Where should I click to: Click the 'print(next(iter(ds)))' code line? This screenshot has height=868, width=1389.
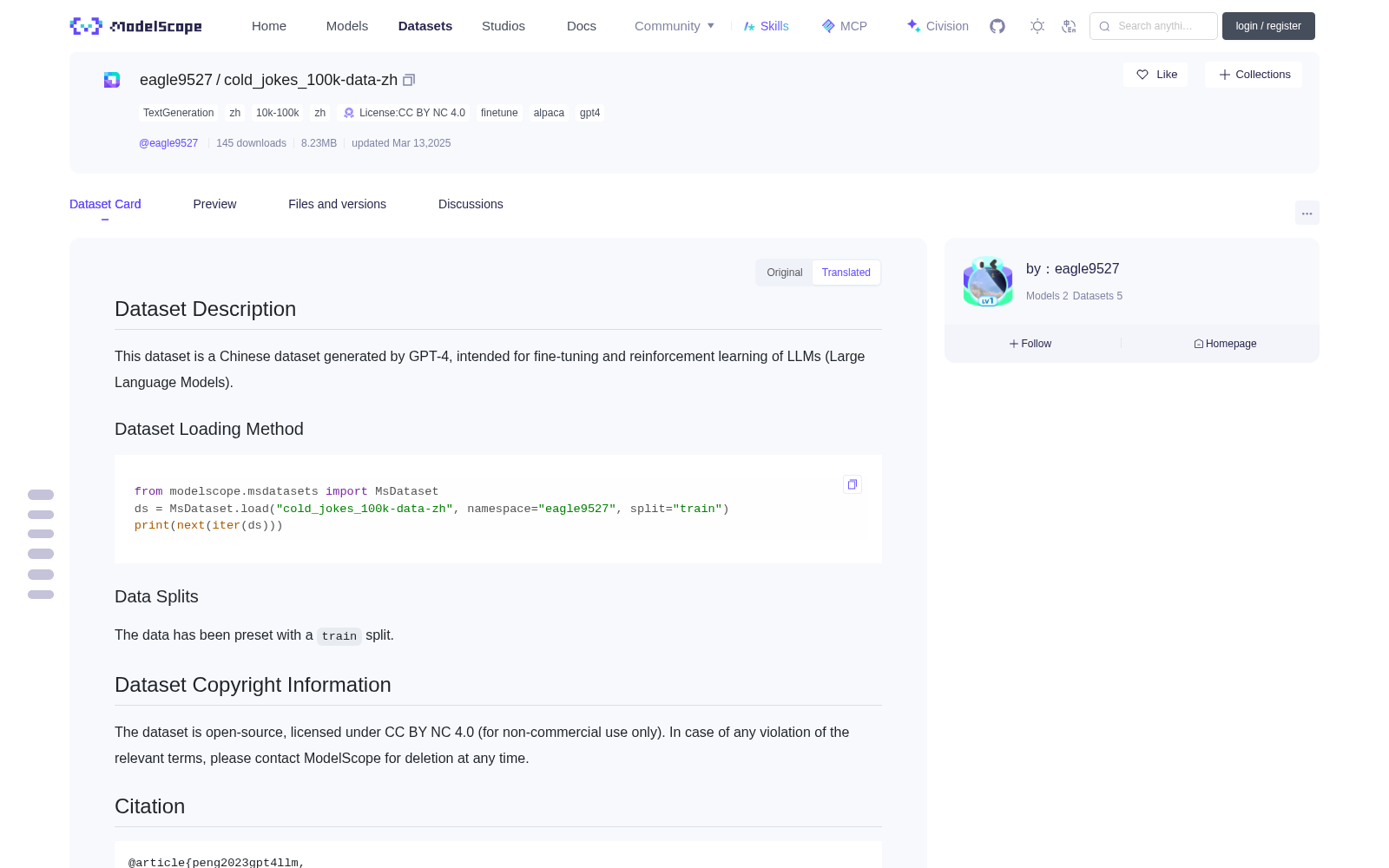click(208, 525)
